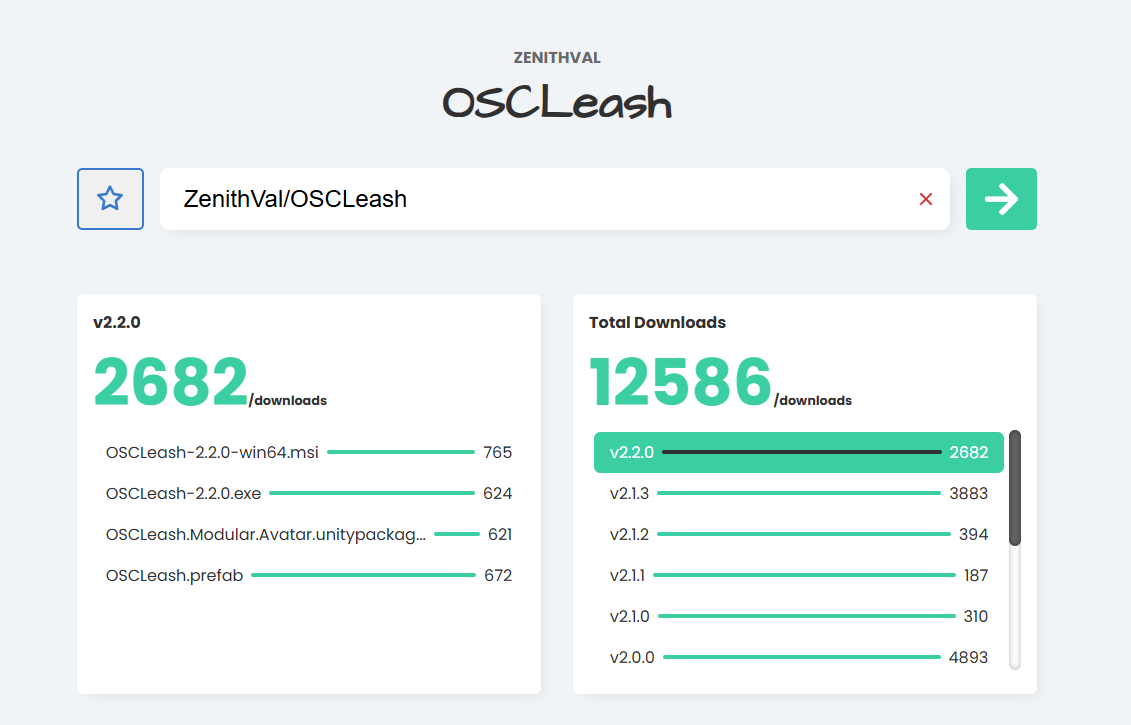Image resolution: width=1131 pixels, height=725 pixels.
Task: Select the v2.2.0 release row
Action: pyautogui.click(x=798, y=452)
